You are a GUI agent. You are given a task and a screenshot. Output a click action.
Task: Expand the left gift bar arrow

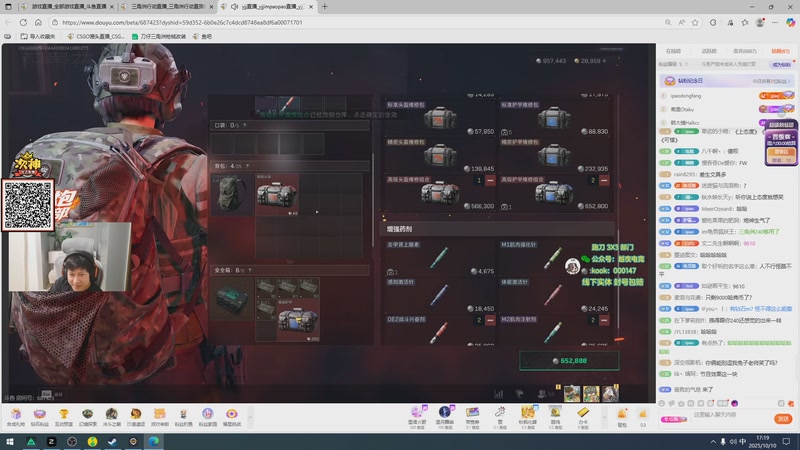tap(250, 418)
